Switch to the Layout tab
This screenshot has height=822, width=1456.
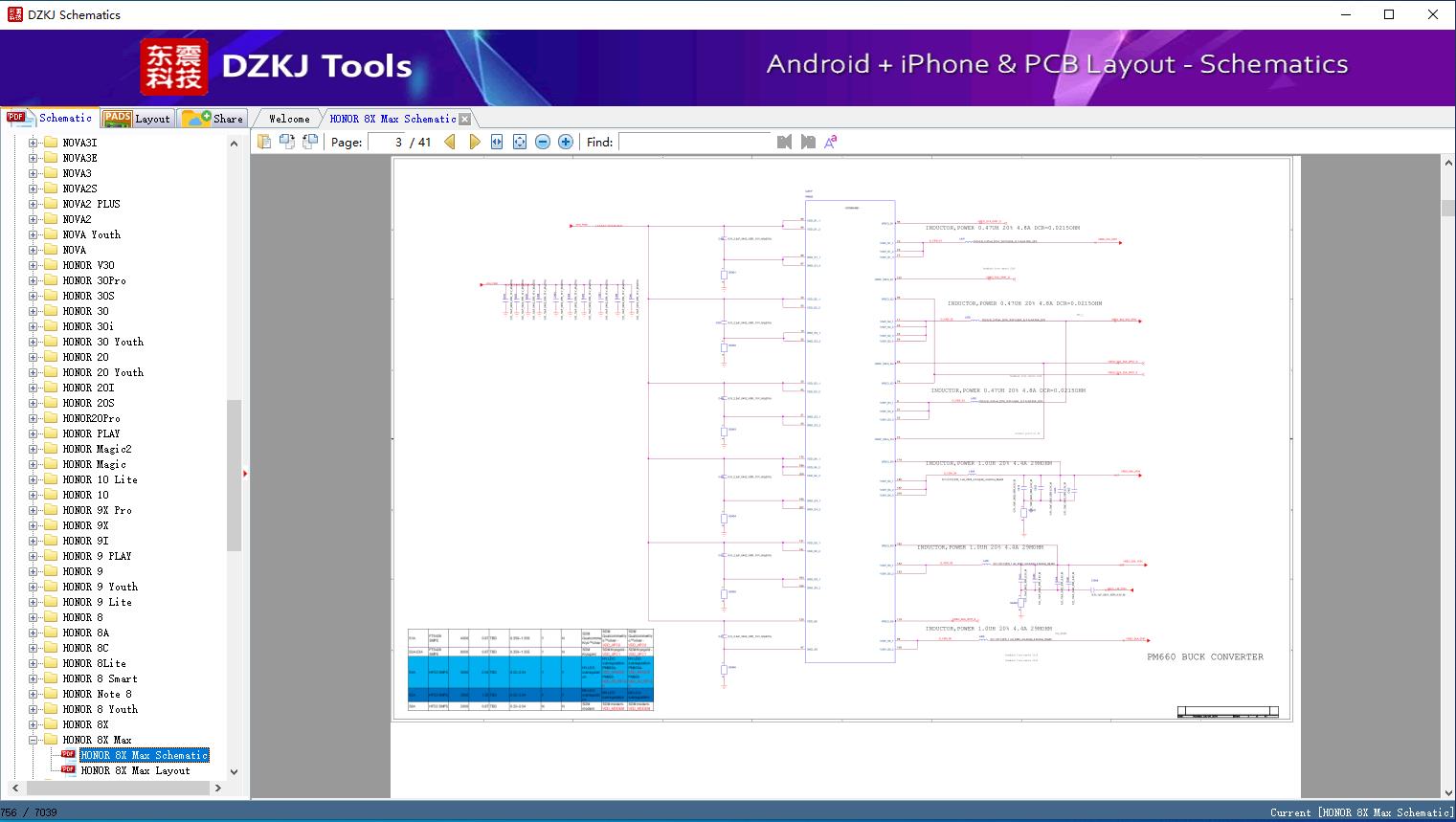138,119
